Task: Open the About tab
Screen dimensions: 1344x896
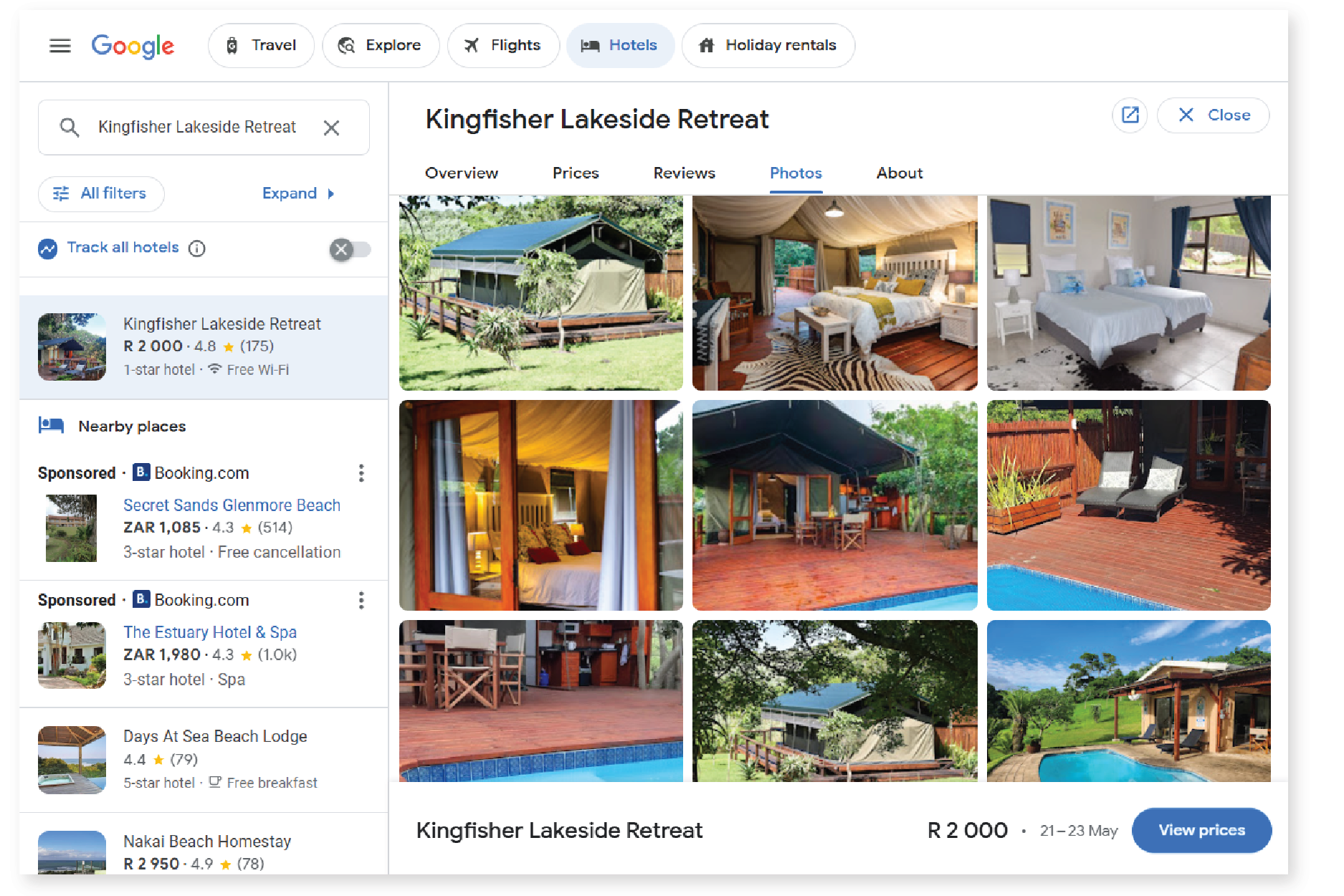Action: coord(900,173)
